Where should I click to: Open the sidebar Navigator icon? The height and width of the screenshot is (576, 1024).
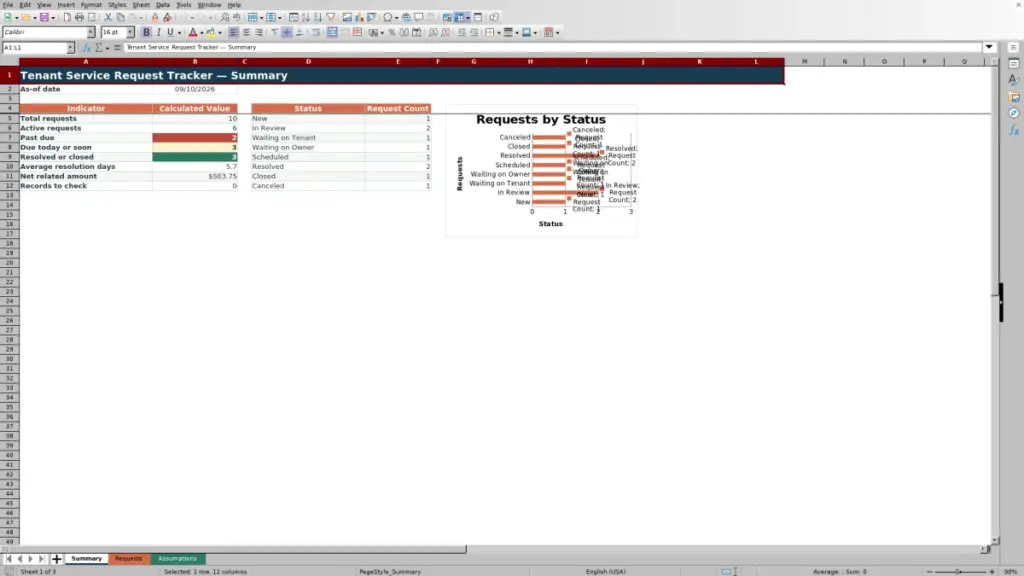click(1014, 114)
